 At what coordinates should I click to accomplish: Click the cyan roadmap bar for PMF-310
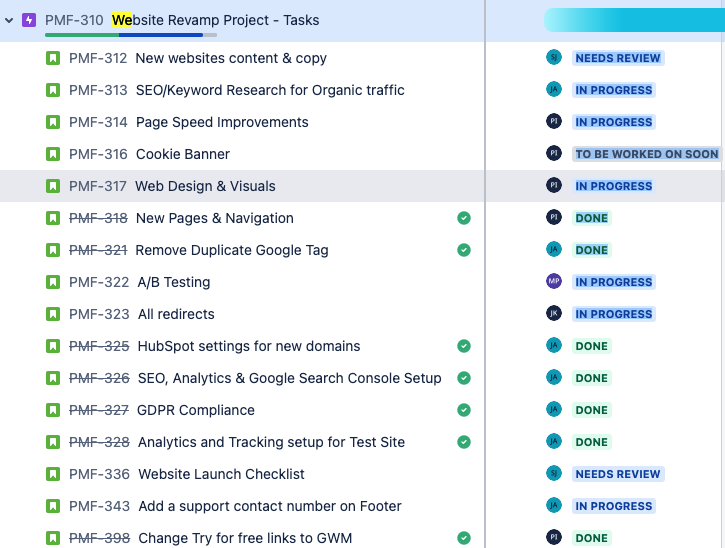[634, 20]
